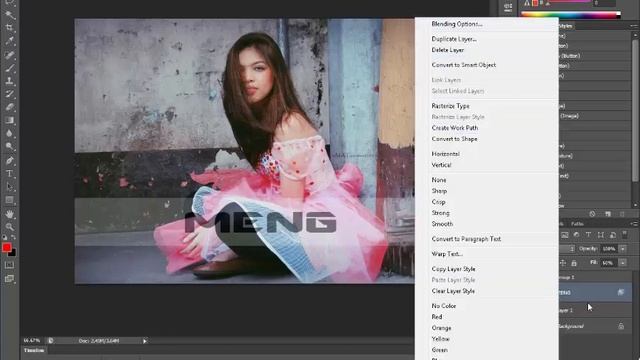This screenshot has width=640, height=360.
Task: Click the zoom percentage field in status bar
Action: (x=32, y=341)
